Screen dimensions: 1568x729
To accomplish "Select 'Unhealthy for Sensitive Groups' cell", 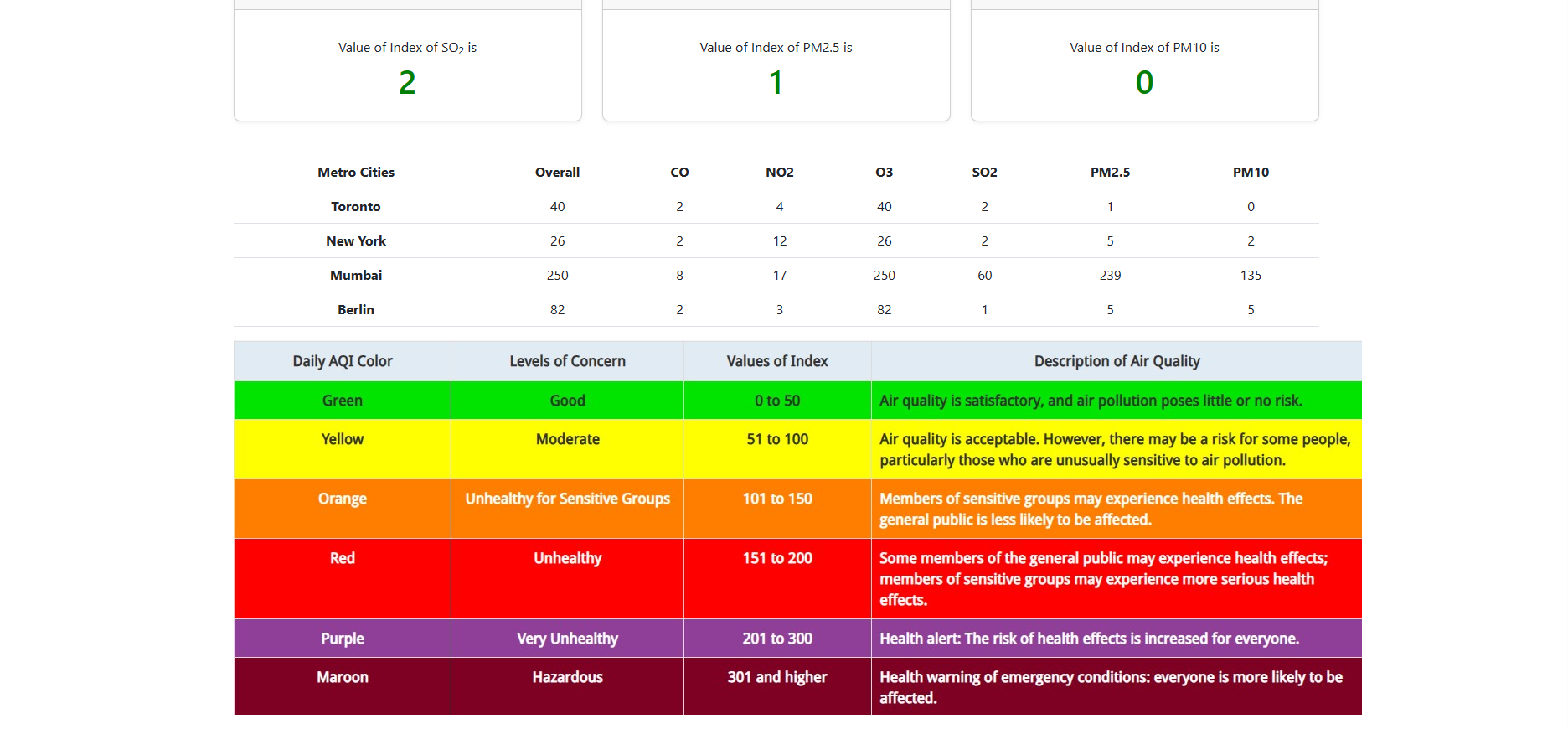I will (x=567, y=509).
